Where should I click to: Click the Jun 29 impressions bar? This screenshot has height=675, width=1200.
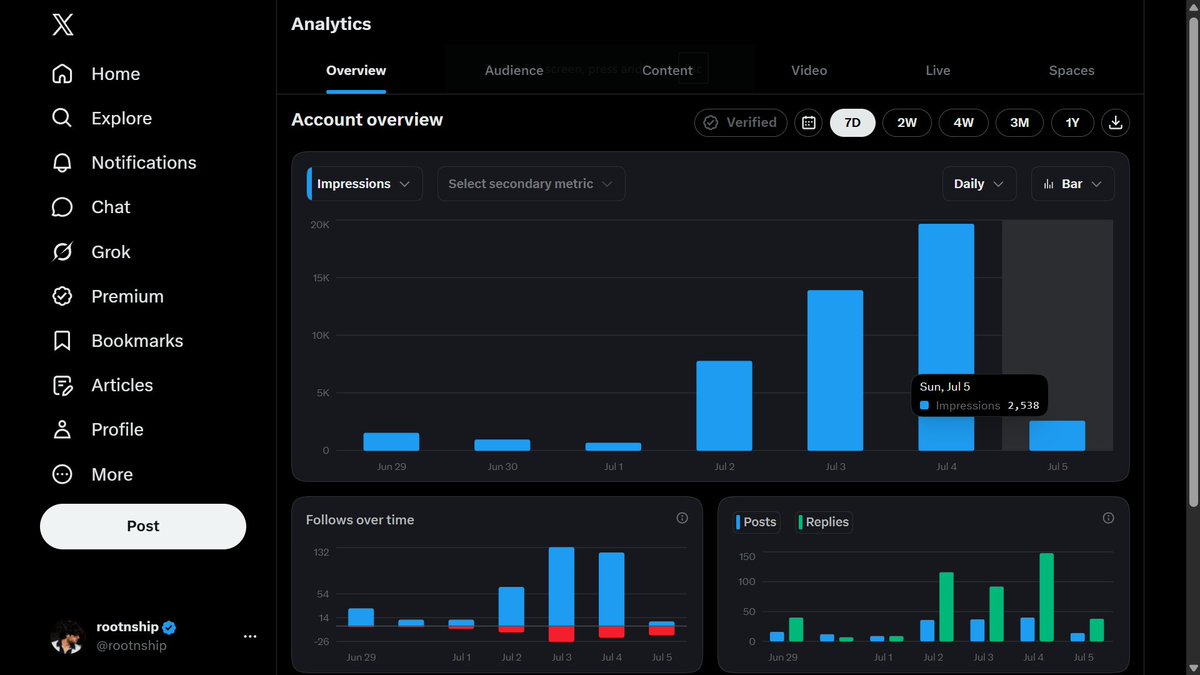coord(391,442)
